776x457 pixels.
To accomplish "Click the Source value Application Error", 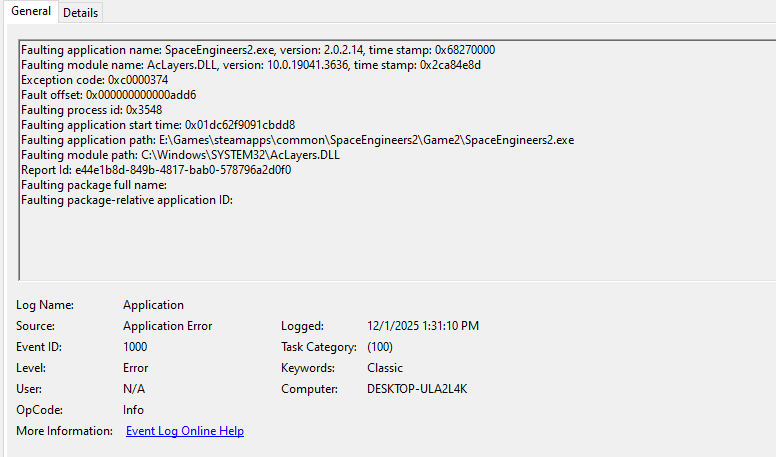I will tap(167, 326).
